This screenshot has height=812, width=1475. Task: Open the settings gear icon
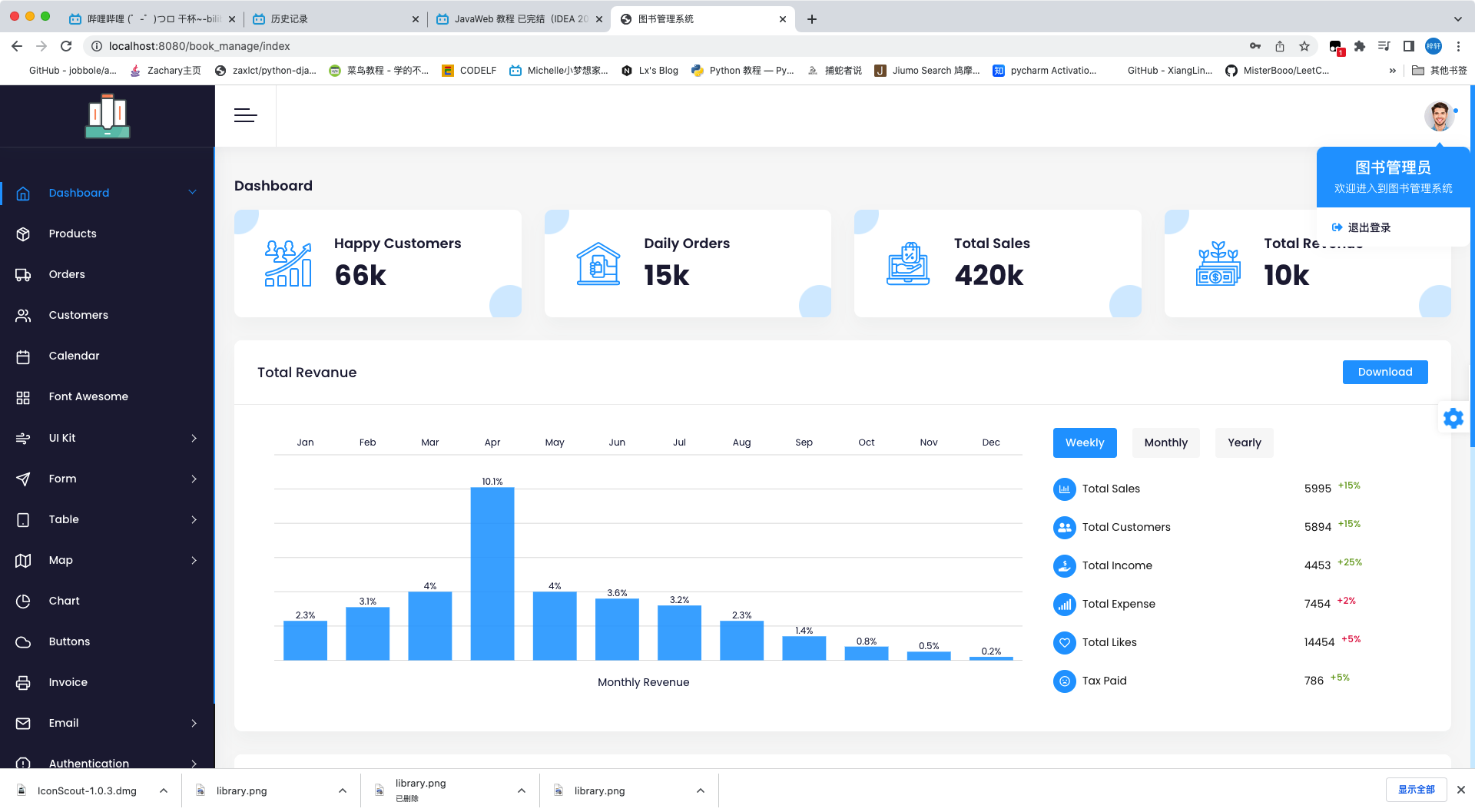[x=1453, y=419]
